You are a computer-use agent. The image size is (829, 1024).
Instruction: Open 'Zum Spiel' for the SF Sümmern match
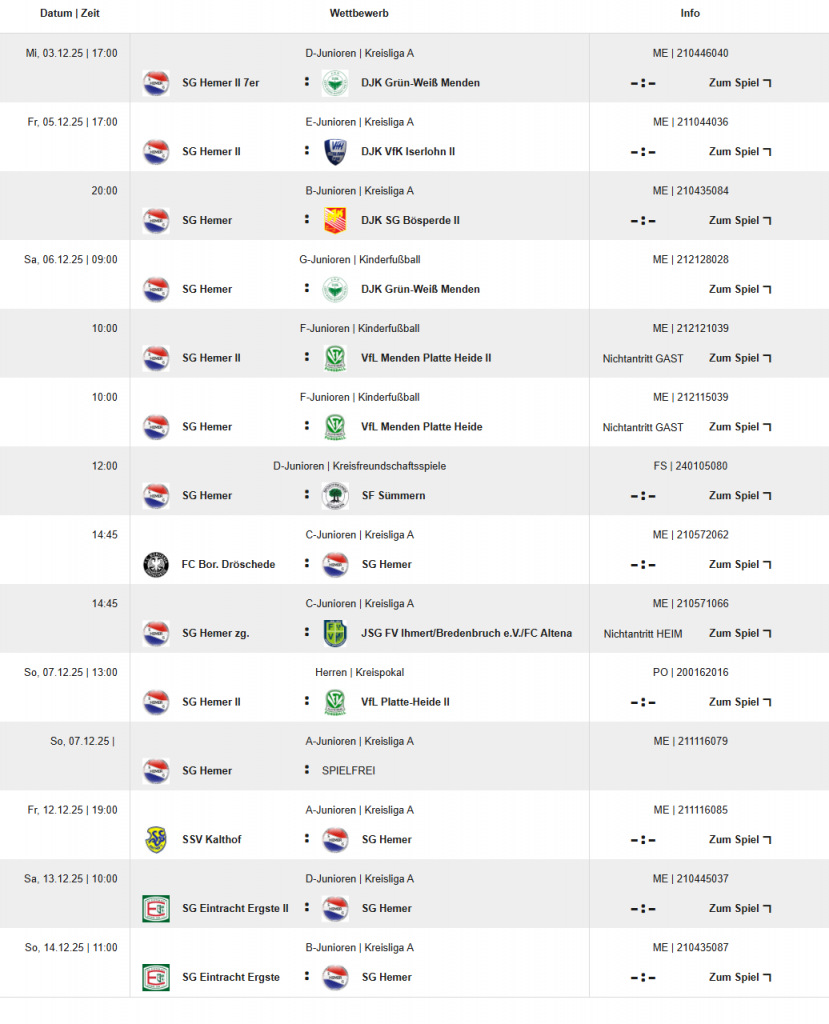click(x=739, y=496)
